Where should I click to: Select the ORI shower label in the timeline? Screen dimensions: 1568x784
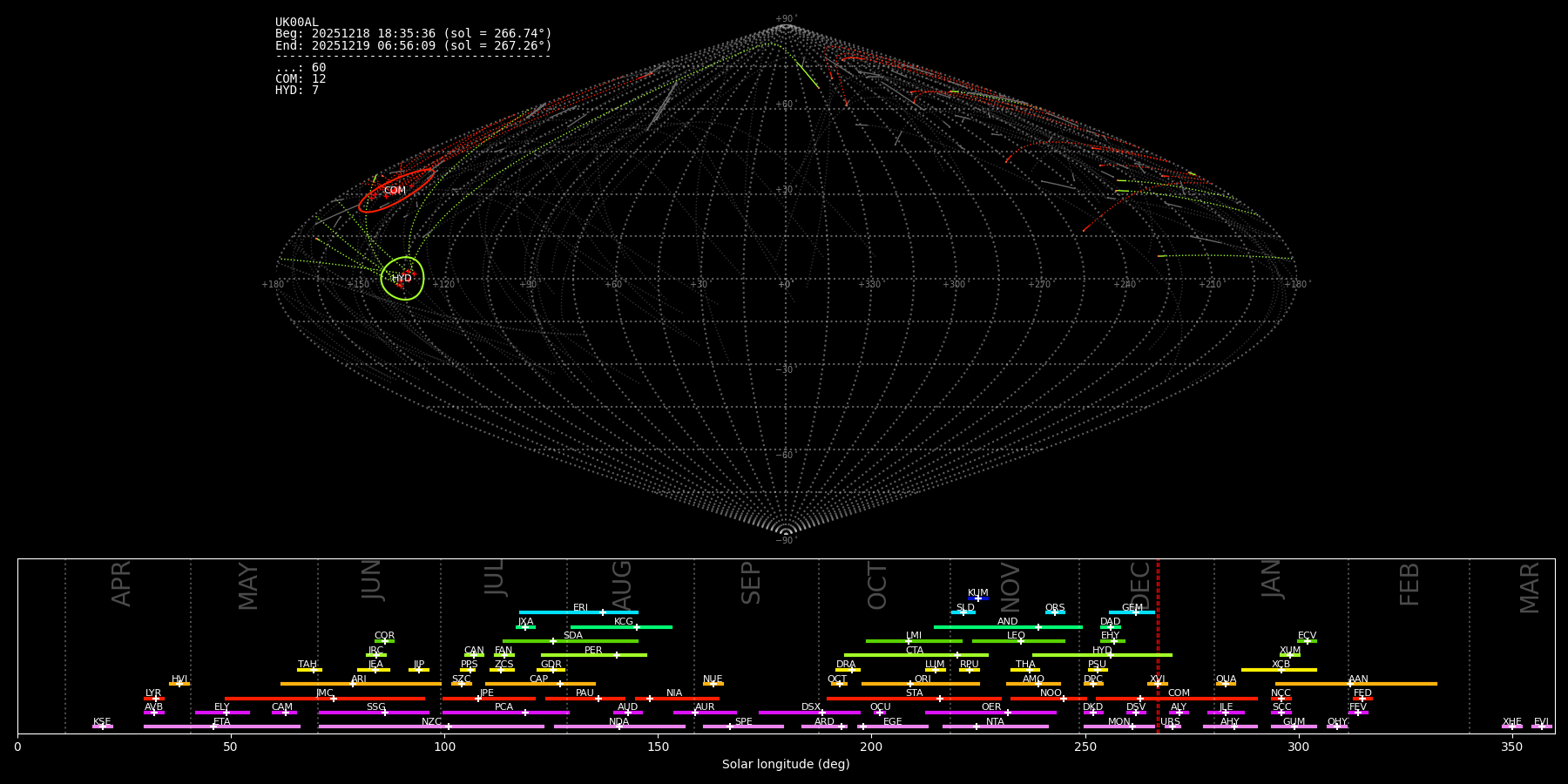[x=923, y=679]
